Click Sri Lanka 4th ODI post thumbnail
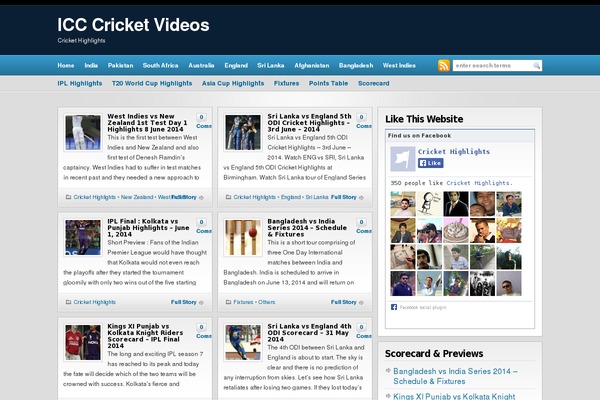Image resolution: width=600 pixels, height=400 pixels. pos(243,342)
